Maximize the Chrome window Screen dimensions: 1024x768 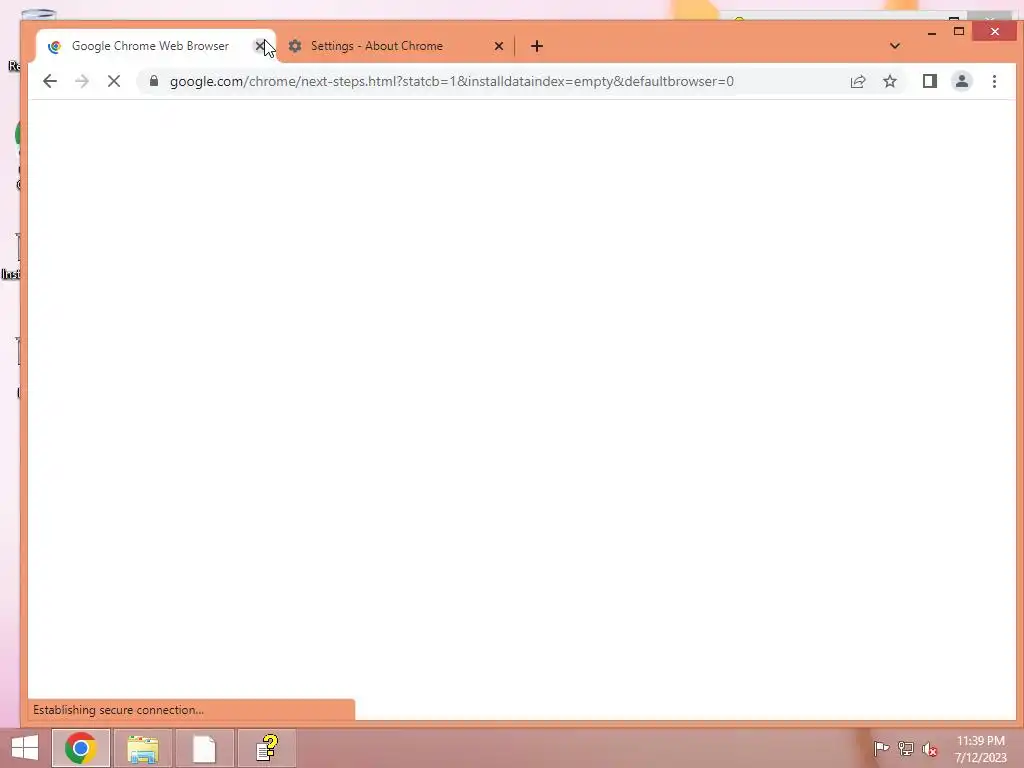coord(959,31)
